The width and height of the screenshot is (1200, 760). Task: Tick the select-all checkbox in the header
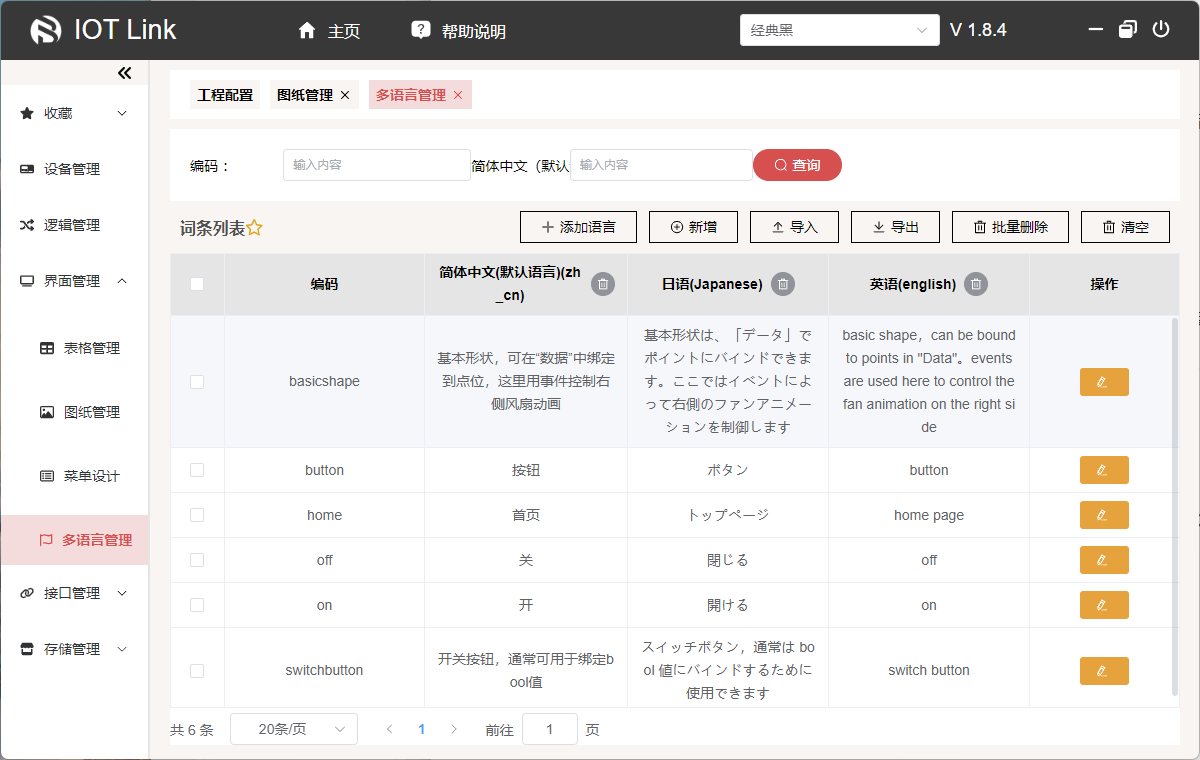coord(197,284)
